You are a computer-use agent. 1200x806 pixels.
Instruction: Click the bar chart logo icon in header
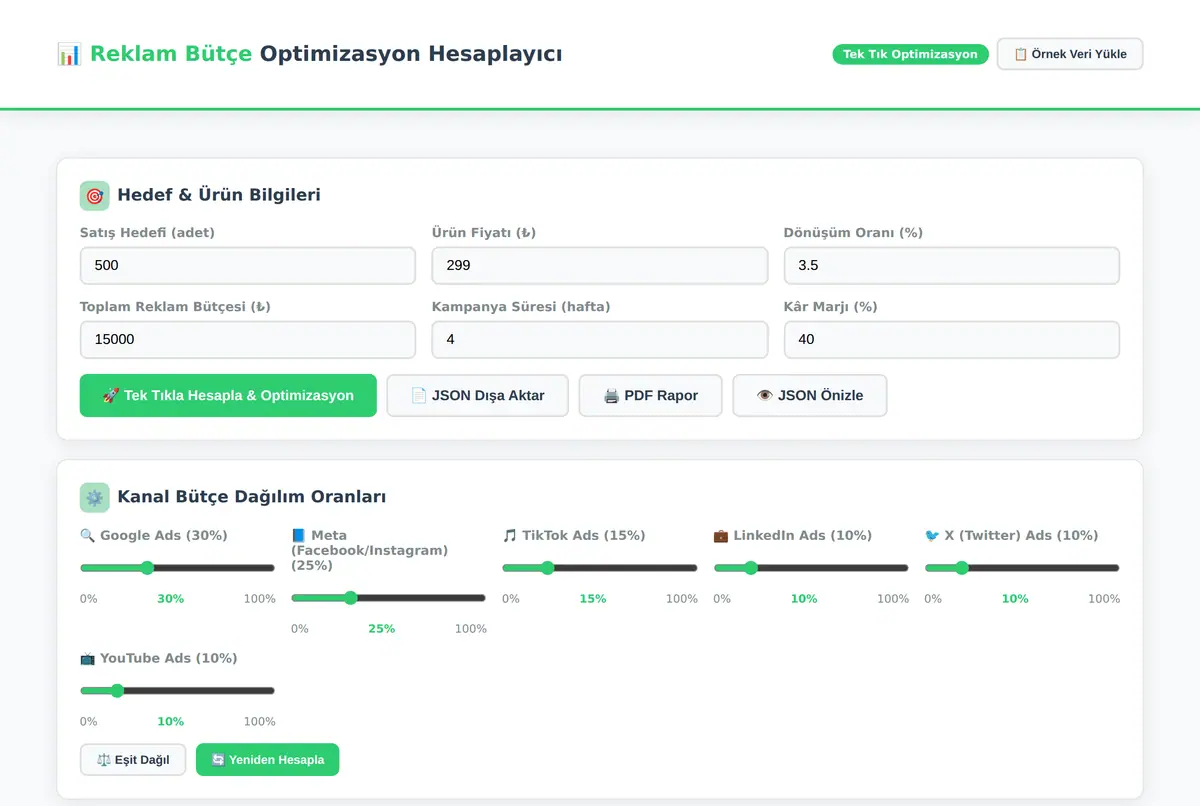(x=69, y=54)
